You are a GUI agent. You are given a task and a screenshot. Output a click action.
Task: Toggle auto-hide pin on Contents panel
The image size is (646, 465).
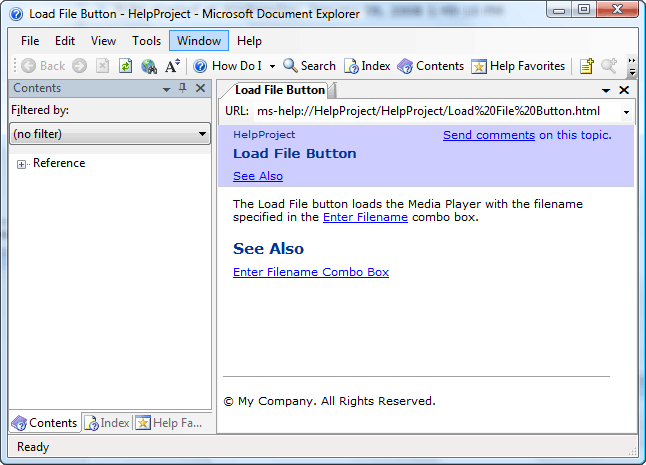click(x=183, y=88)
